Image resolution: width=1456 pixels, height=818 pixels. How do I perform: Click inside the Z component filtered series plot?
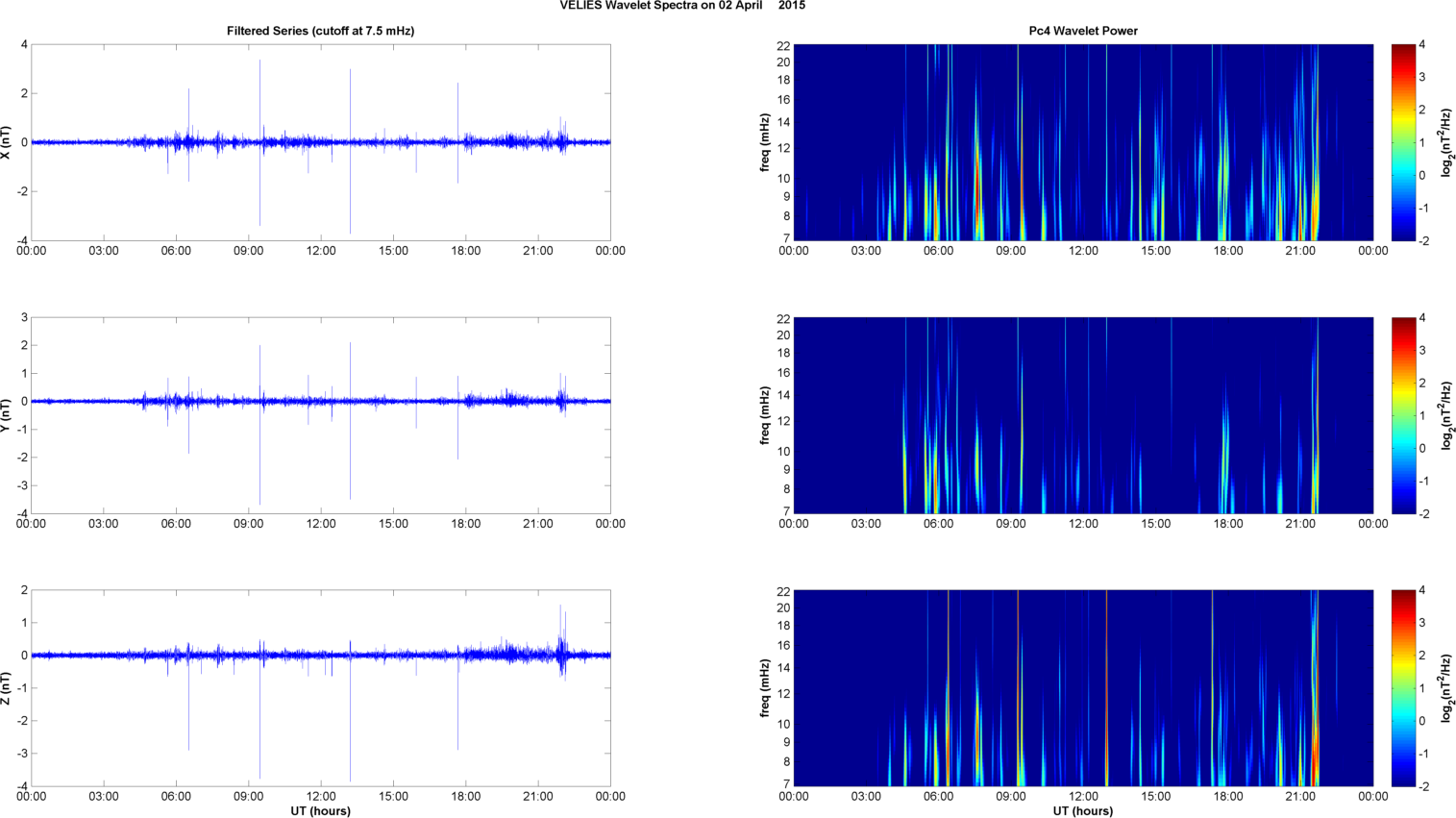(x=321, y=688)
